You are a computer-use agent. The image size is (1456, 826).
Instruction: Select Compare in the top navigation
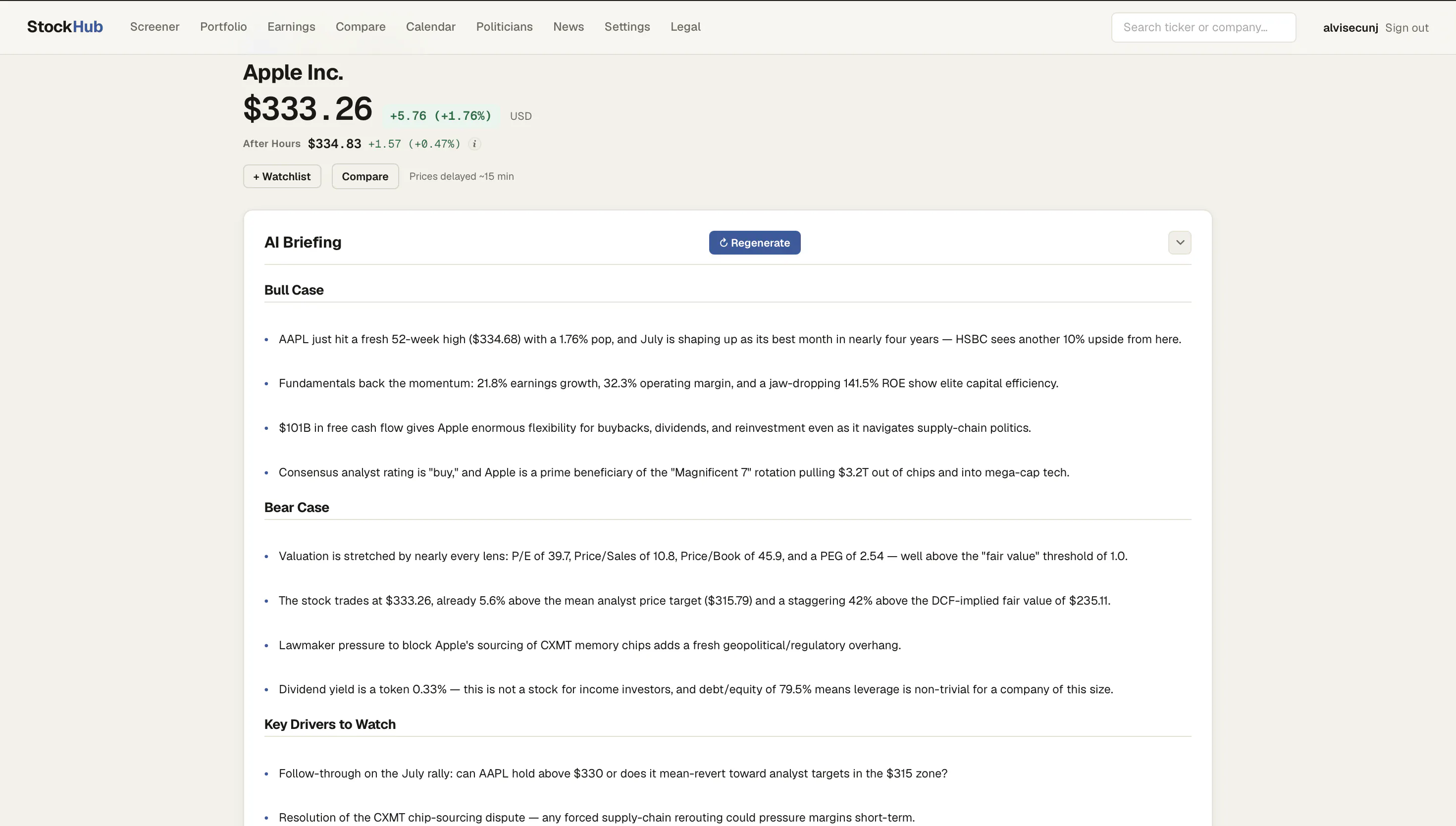tap(360, 27)
